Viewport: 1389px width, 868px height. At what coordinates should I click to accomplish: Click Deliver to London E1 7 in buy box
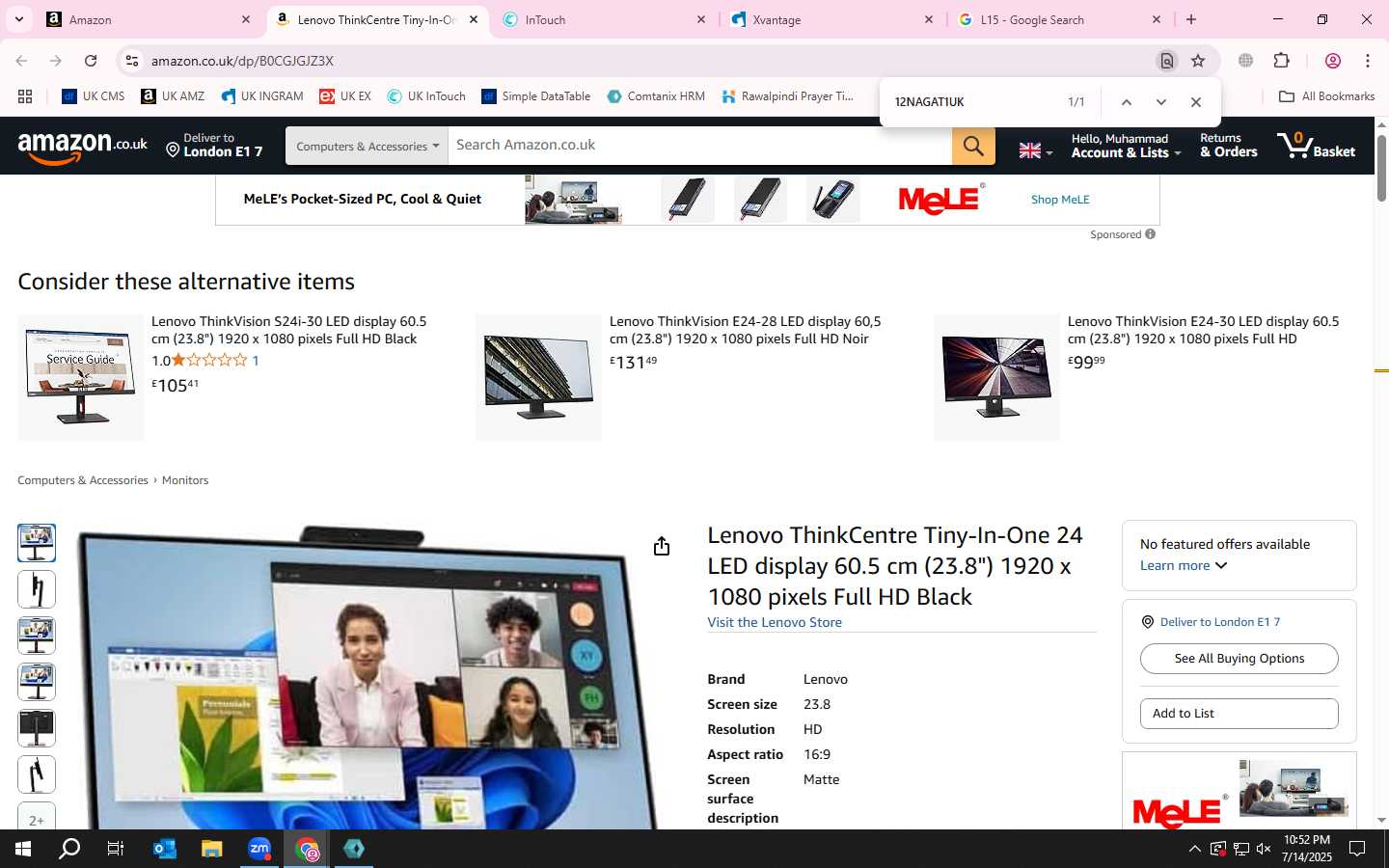coord(1219,622)
